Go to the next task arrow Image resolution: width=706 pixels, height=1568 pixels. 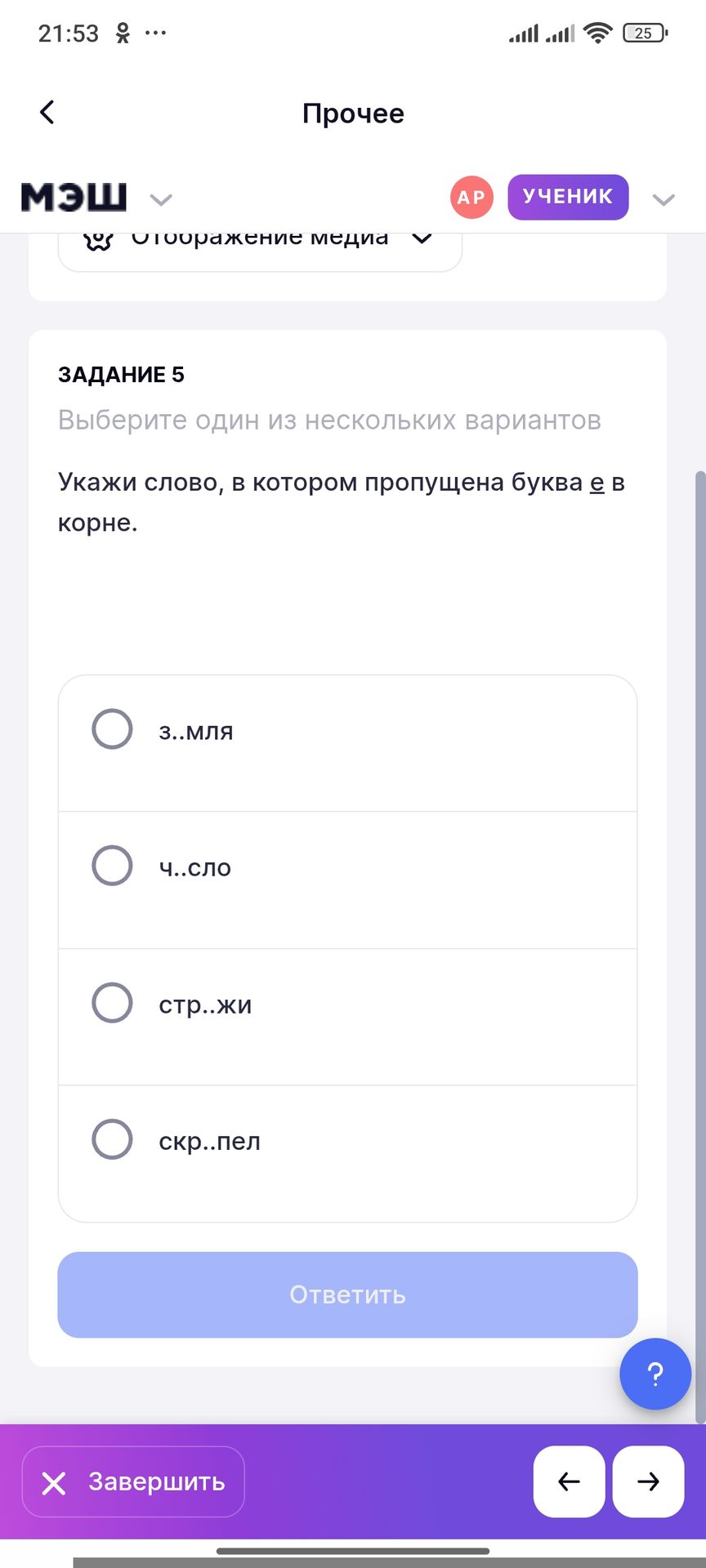(649, 1481)
